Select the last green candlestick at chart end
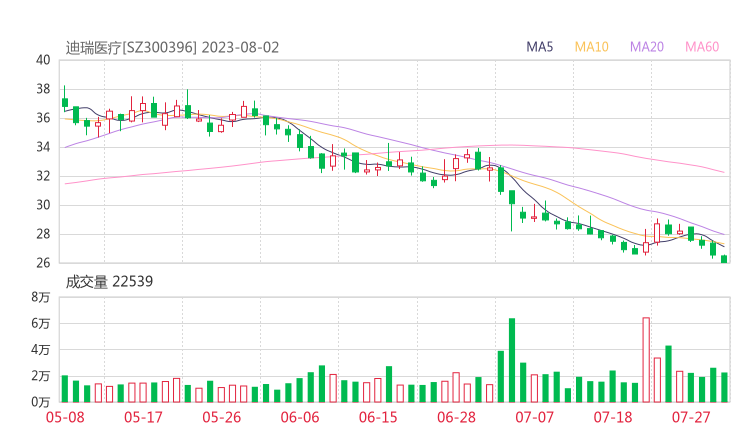 [724, 259]
